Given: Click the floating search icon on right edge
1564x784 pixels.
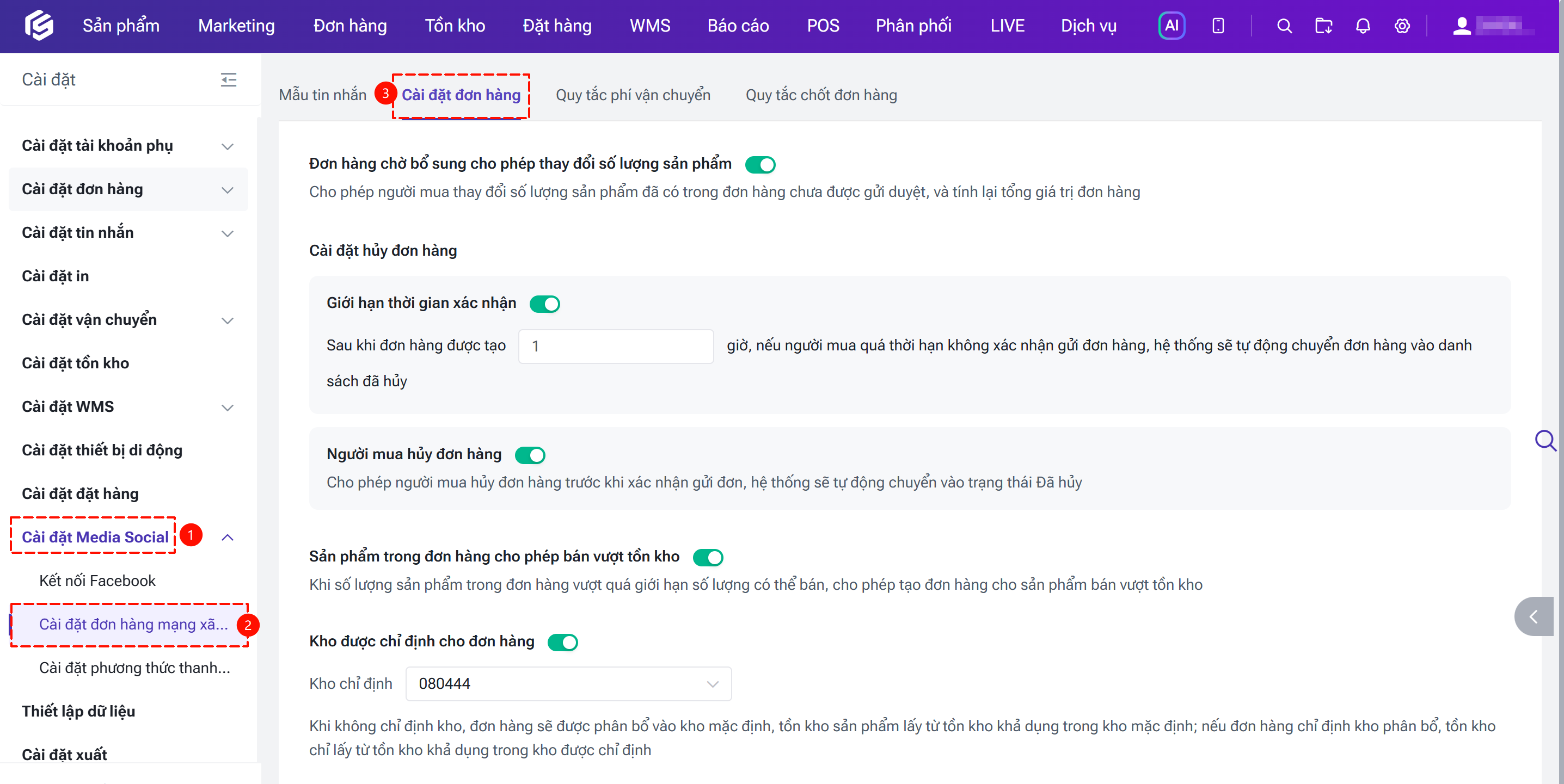Looking at the screenshot, I should 1545,441.
